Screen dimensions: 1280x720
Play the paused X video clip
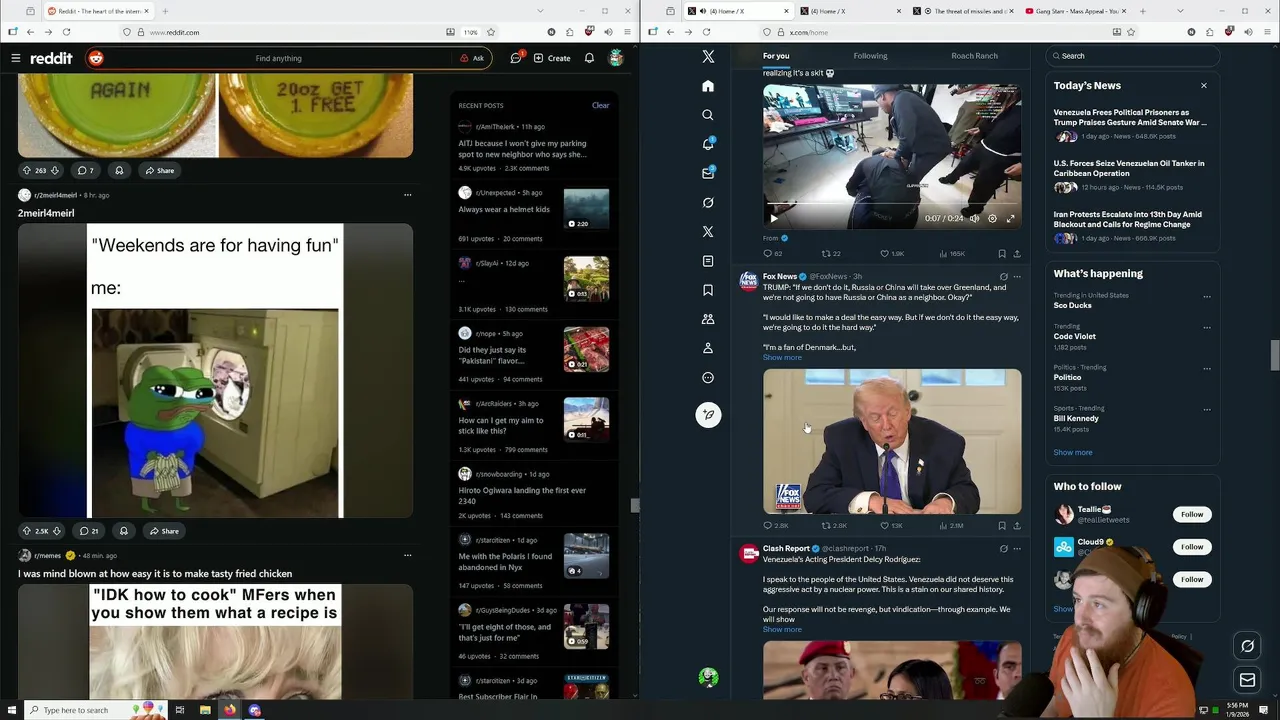pyautogui.click(x=773, y=218)
